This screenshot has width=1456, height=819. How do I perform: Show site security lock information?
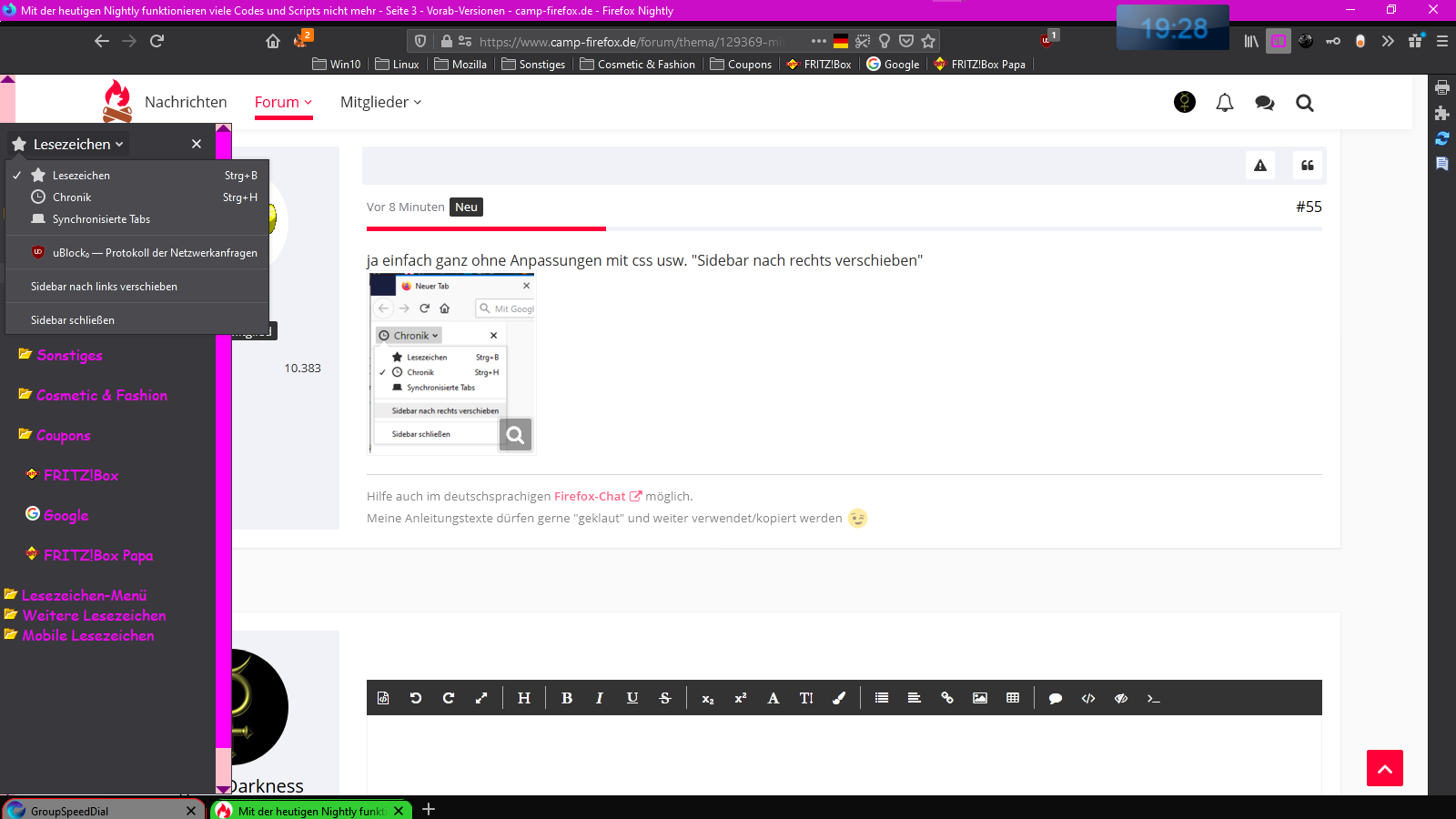(x=446, y=41)
